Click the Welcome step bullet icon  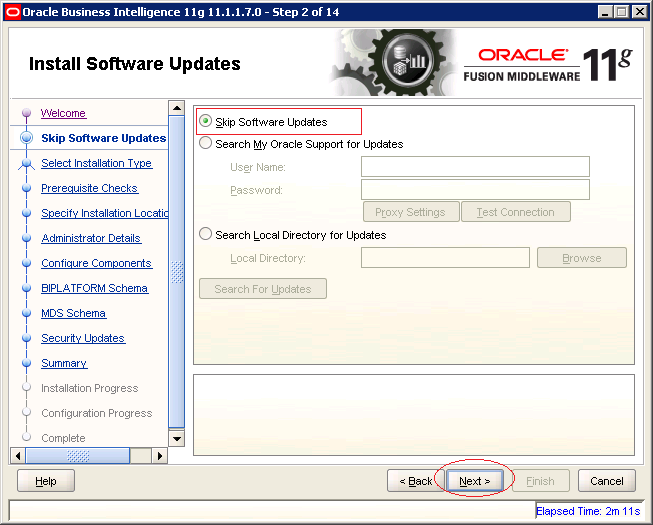point(26,113)
